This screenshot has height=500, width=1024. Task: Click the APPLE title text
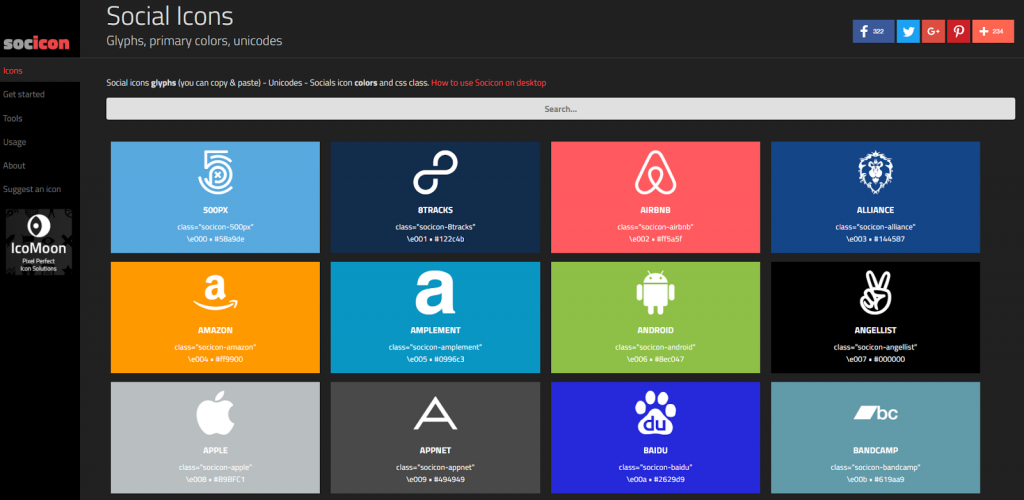coord(216,451)
